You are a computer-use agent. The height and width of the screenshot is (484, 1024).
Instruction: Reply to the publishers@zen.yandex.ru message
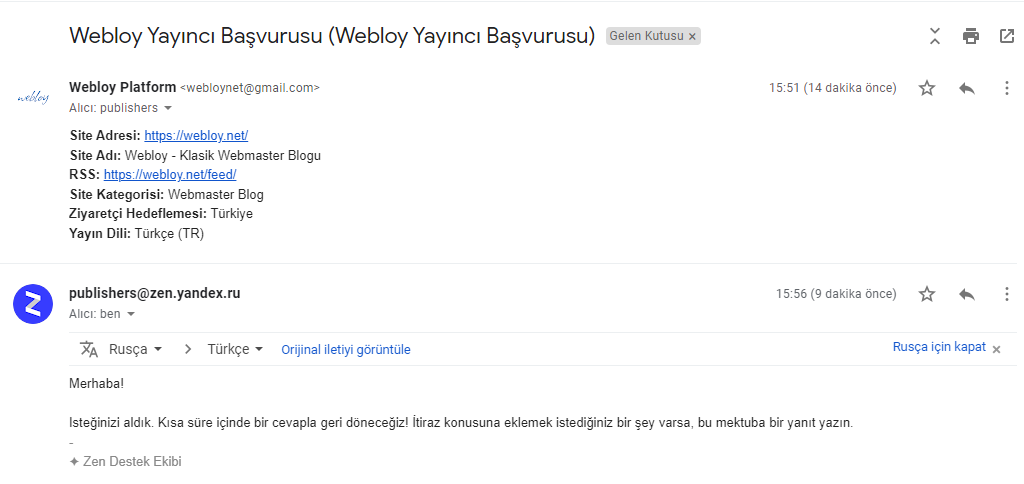click(x=967, y=294)
